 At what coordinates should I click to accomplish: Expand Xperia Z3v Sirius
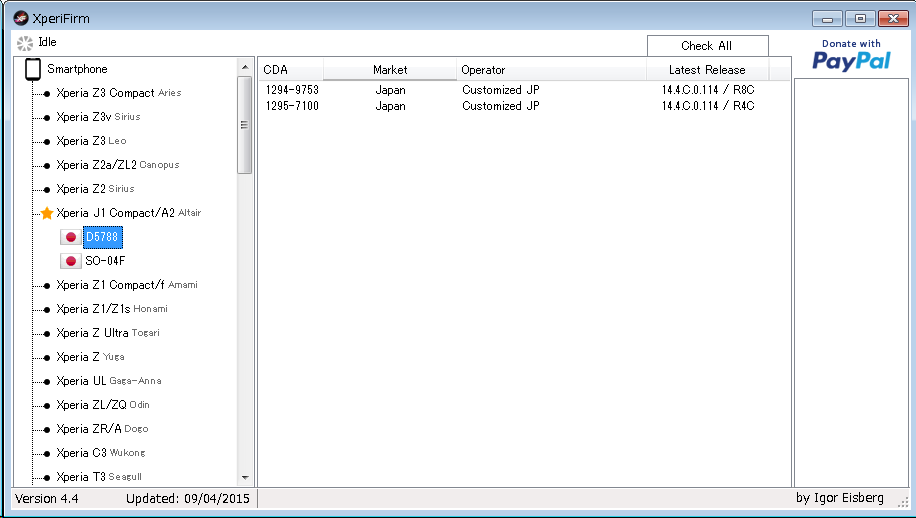(98, 117)
